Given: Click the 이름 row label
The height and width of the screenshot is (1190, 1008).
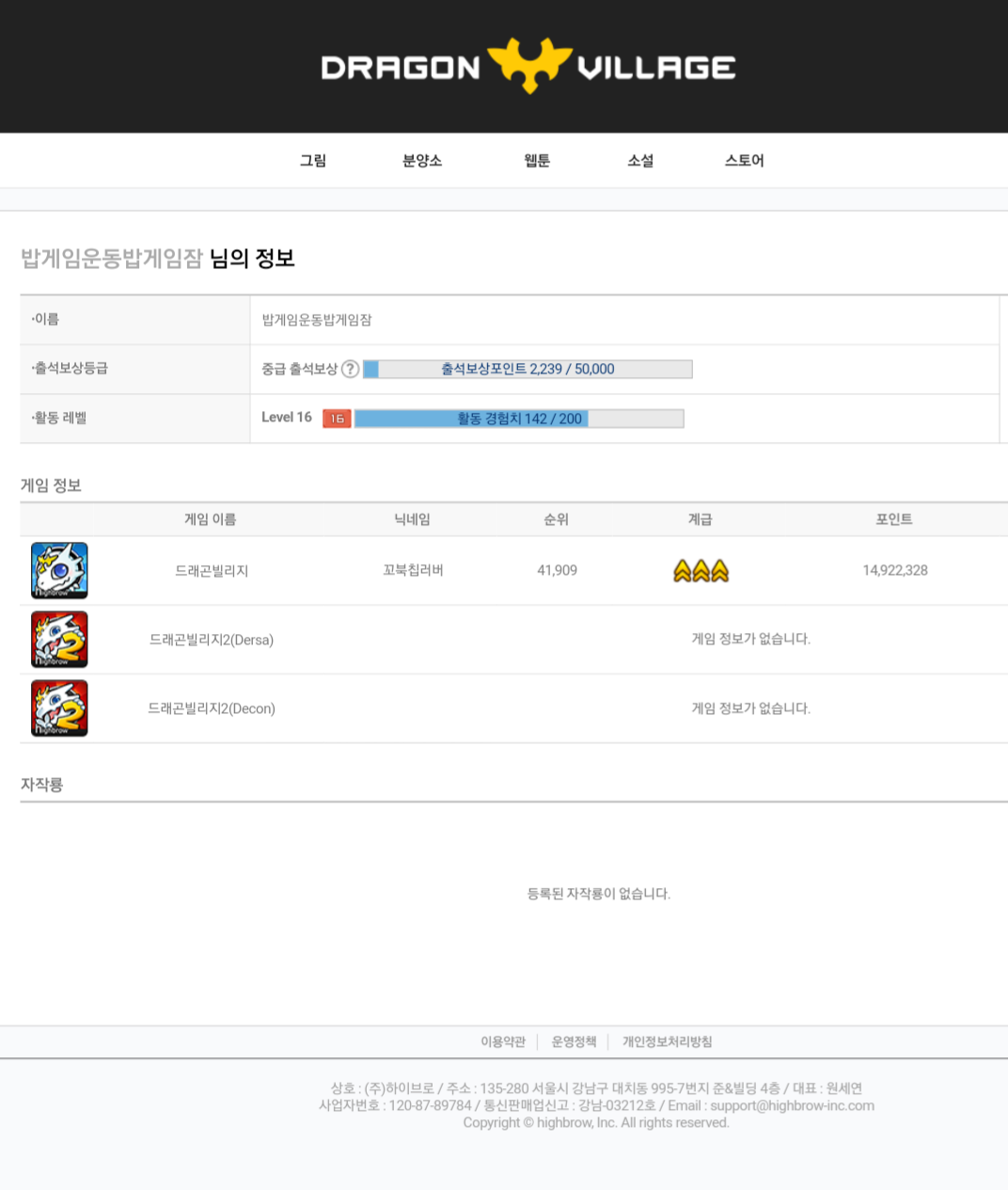Looking at the screenshot, I should (45, 319).
